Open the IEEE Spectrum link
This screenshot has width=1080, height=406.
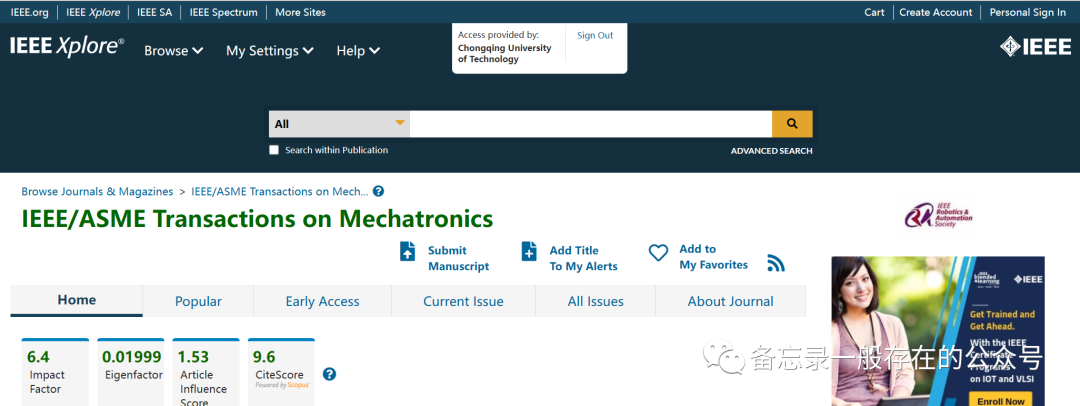[224, 12]
